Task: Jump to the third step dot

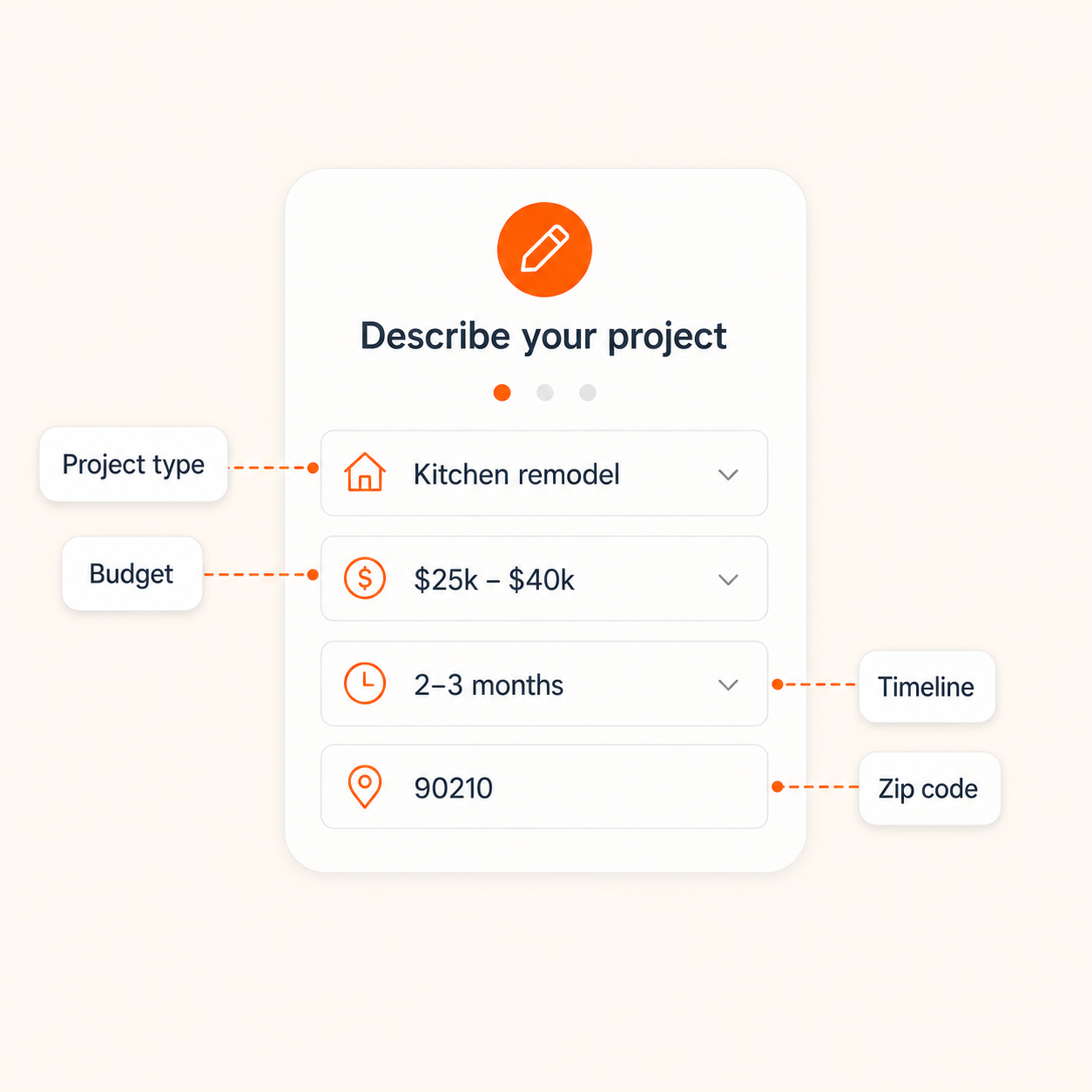Action: pos(588,393)
